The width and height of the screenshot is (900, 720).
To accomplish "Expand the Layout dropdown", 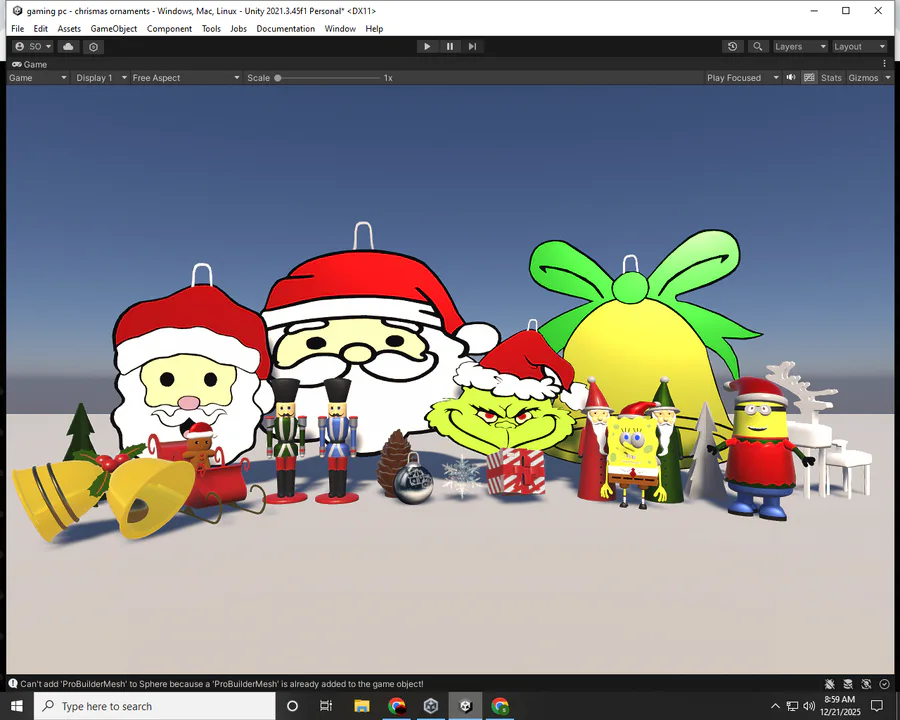I will coord(860,47).
